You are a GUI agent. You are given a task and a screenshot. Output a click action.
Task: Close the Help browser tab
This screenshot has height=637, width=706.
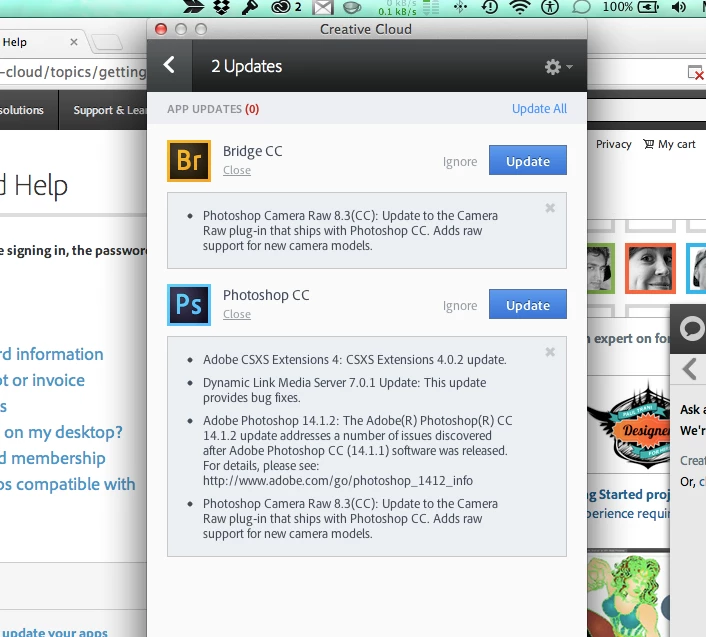coord(74,42)
